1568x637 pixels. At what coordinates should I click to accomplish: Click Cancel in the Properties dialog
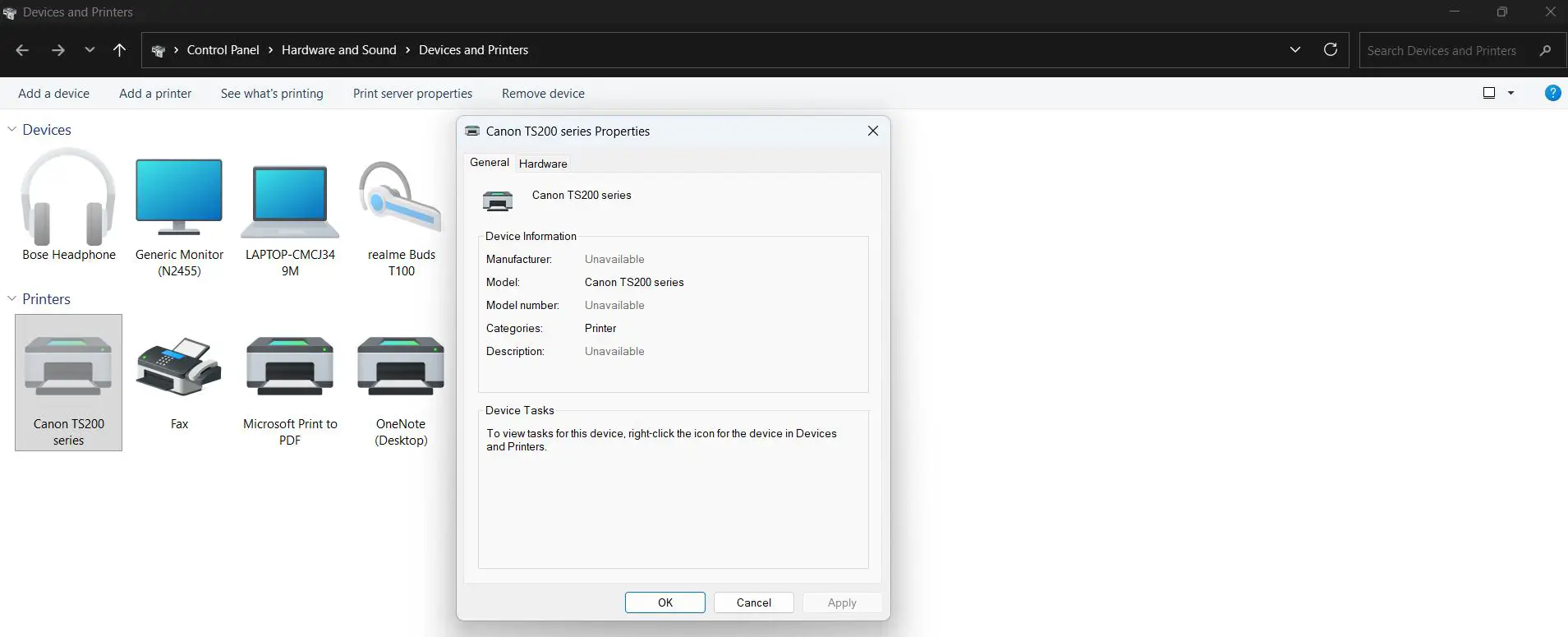[753, 602]
